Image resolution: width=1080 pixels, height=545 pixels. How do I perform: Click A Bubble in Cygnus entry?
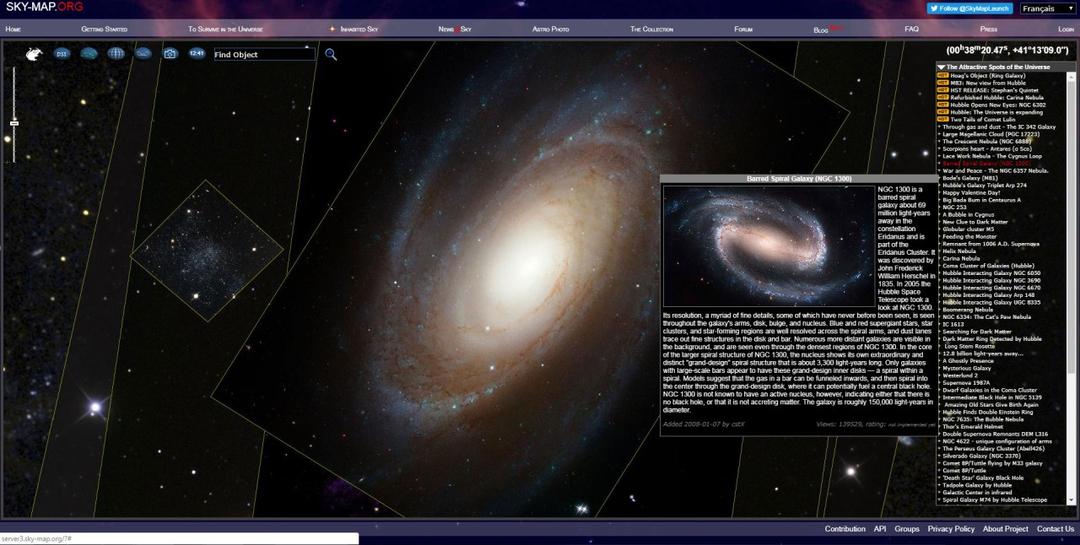coord(968,215)
